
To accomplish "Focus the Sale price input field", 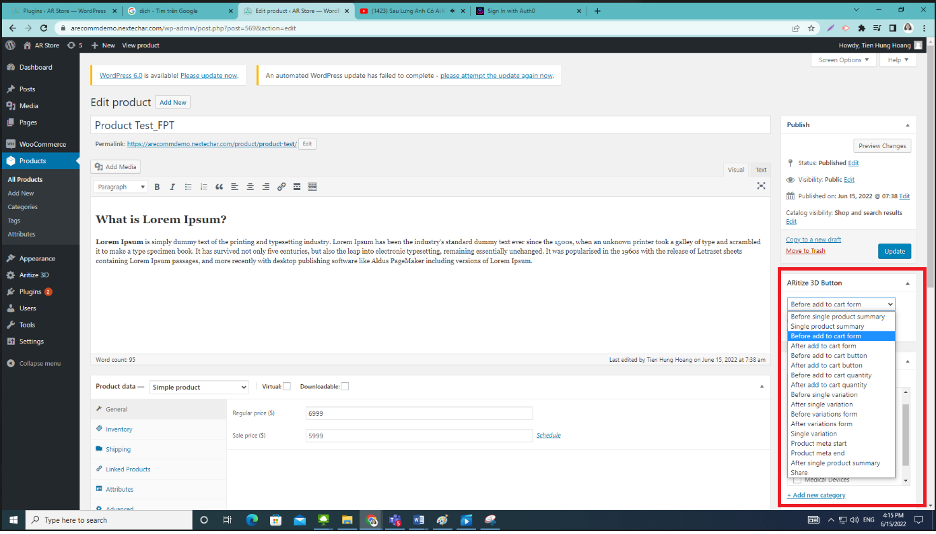I will click(418, 436).
